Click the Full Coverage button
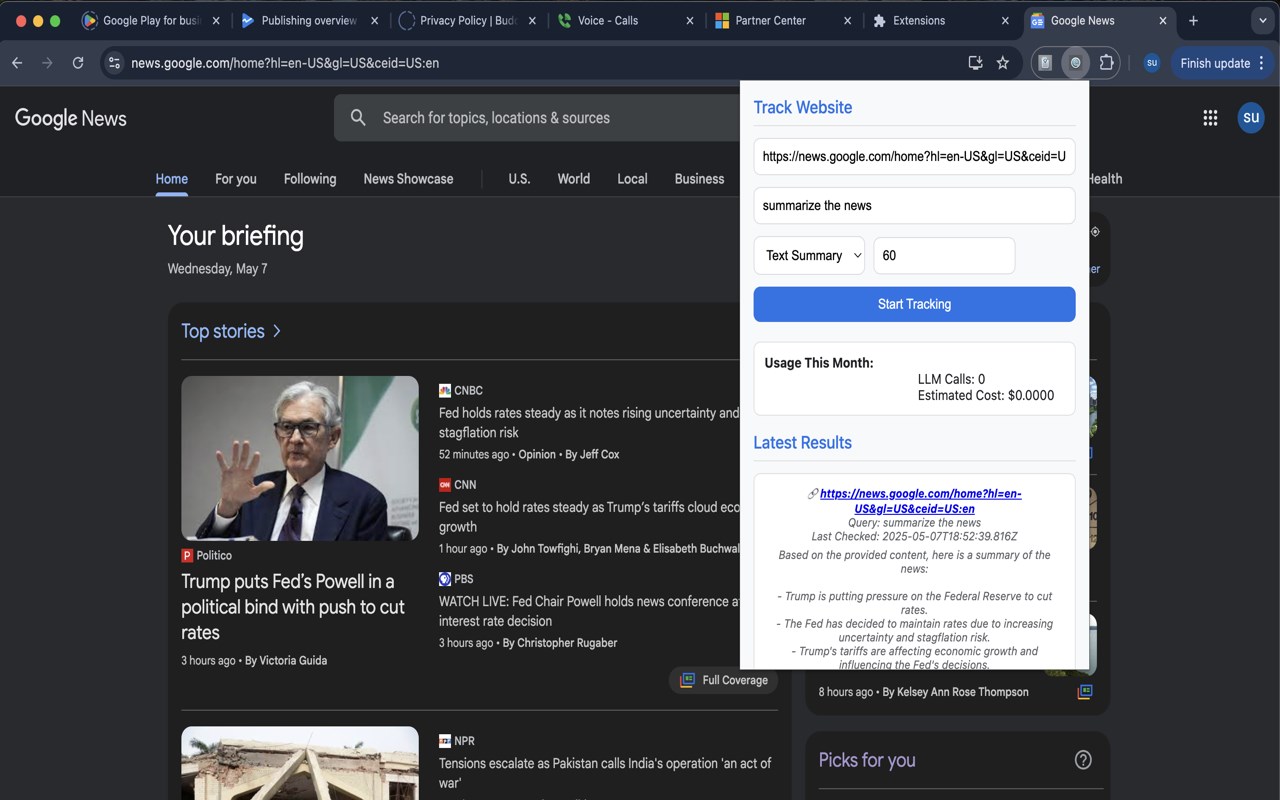This screenshot has width=1280, height=800. pyautogui.click(x=724, y=680)
